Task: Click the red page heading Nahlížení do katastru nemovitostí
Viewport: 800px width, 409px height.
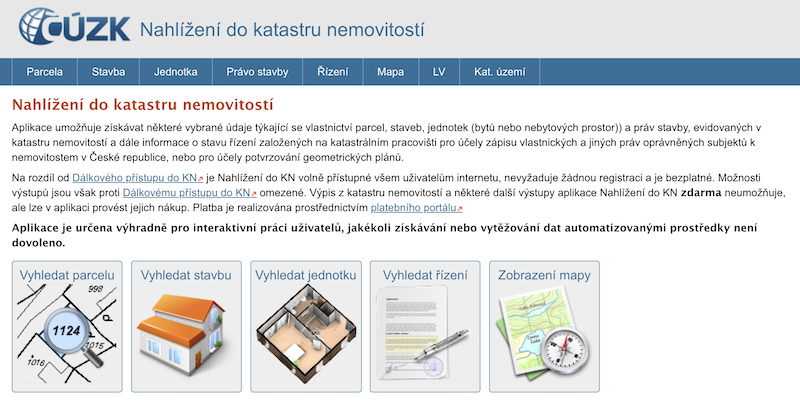Action: point(142,105)
